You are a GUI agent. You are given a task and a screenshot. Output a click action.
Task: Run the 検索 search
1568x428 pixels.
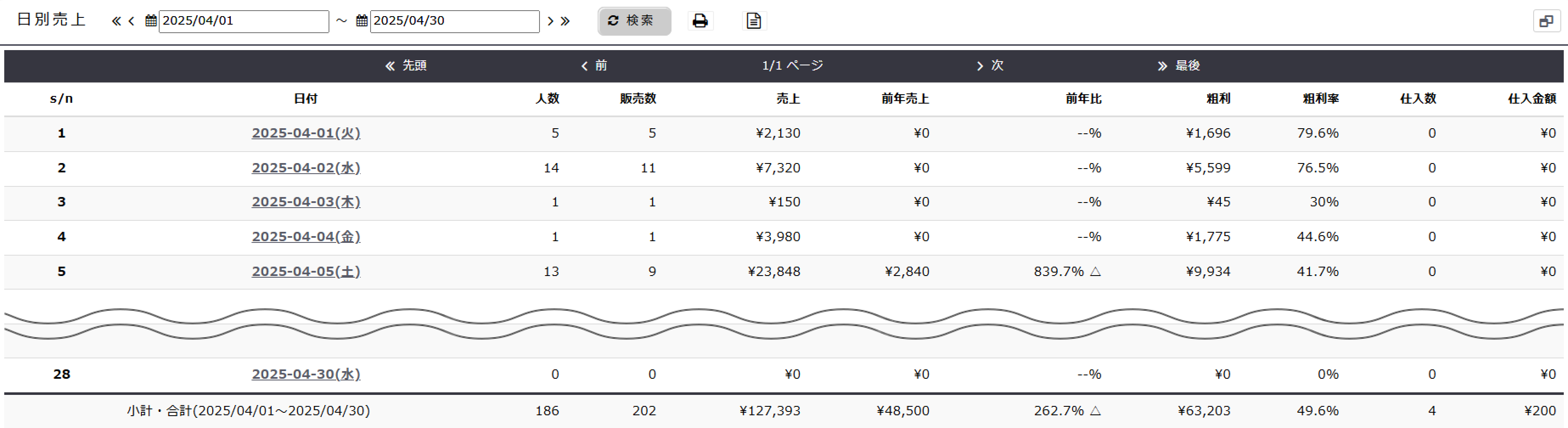(x=634, y=20)
